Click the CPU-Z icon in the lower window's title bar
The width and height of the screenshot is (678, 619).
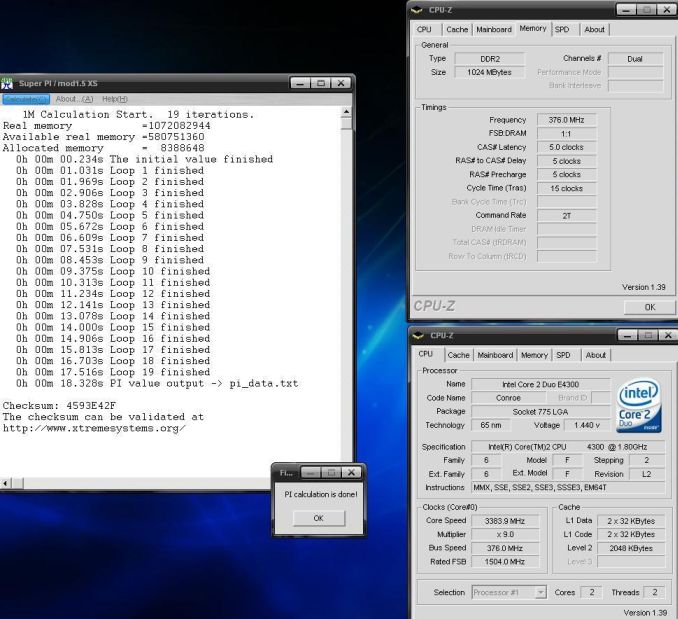click(x=419, y=335)
